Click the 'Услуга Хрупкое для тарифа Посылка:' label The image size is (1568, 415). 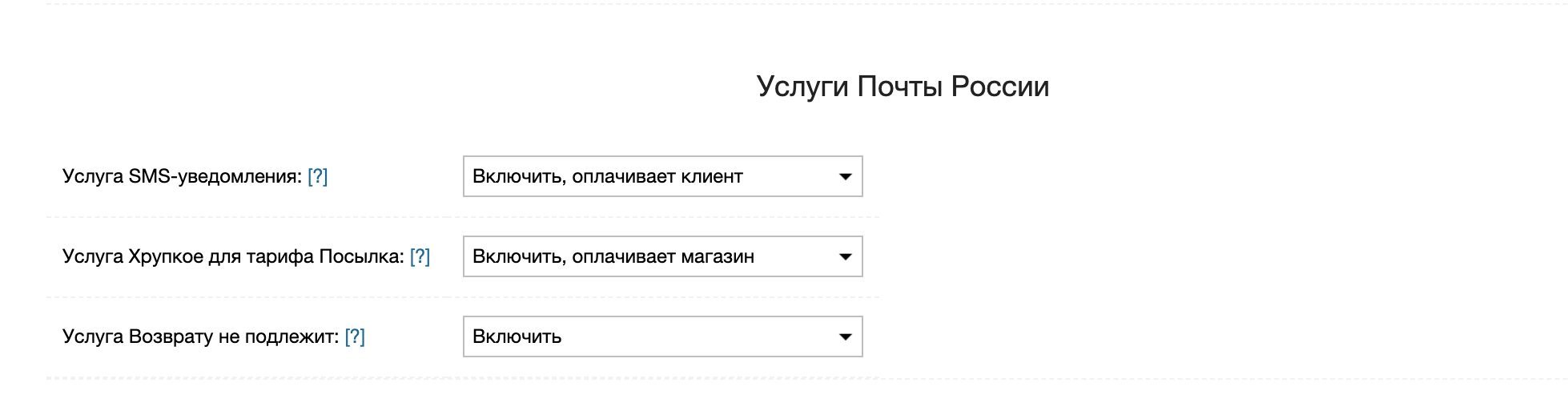[x=232, y=256]
